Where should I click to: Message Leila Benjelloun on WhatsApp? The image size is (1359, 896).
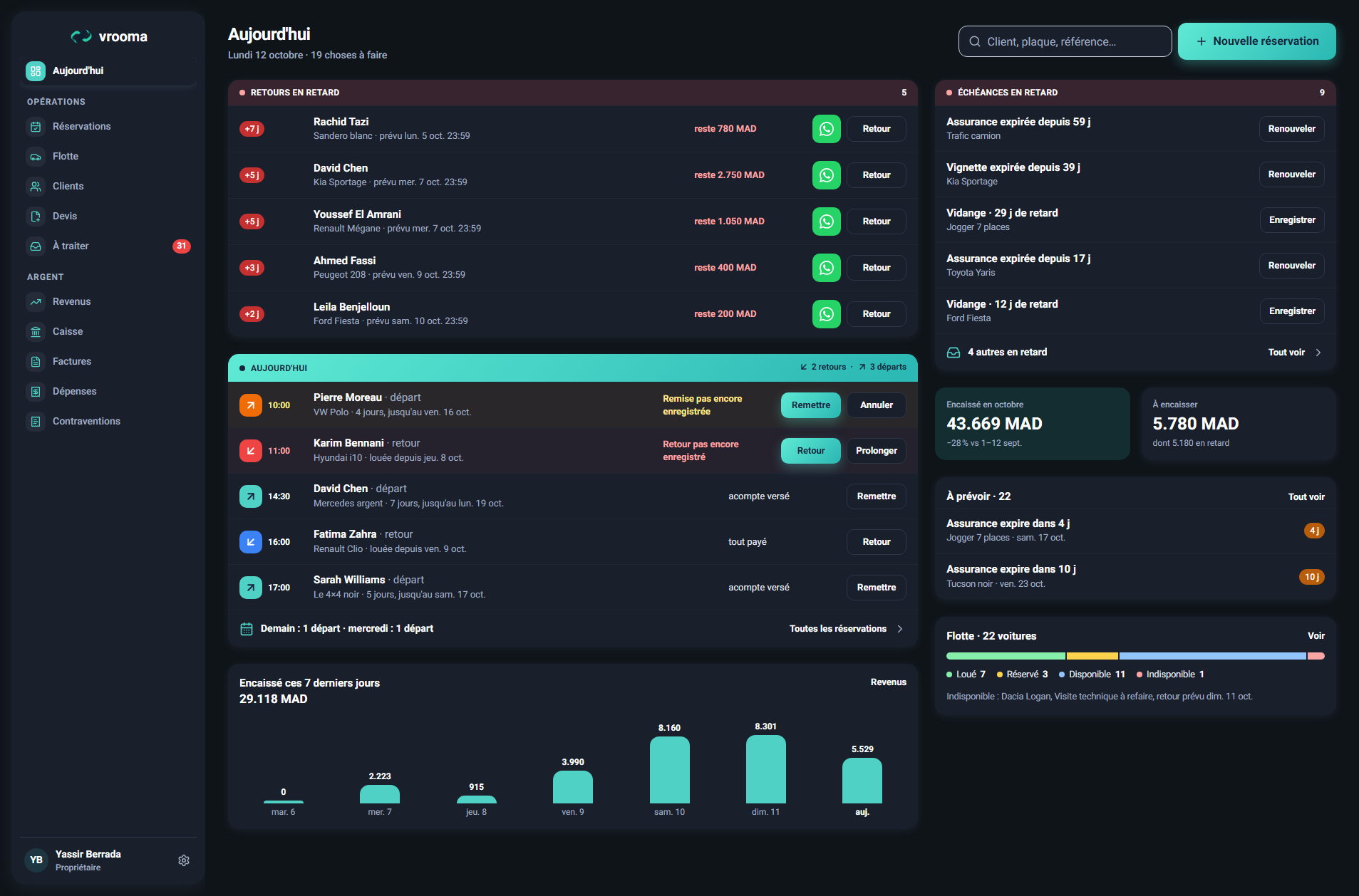(x=827, y=314)
